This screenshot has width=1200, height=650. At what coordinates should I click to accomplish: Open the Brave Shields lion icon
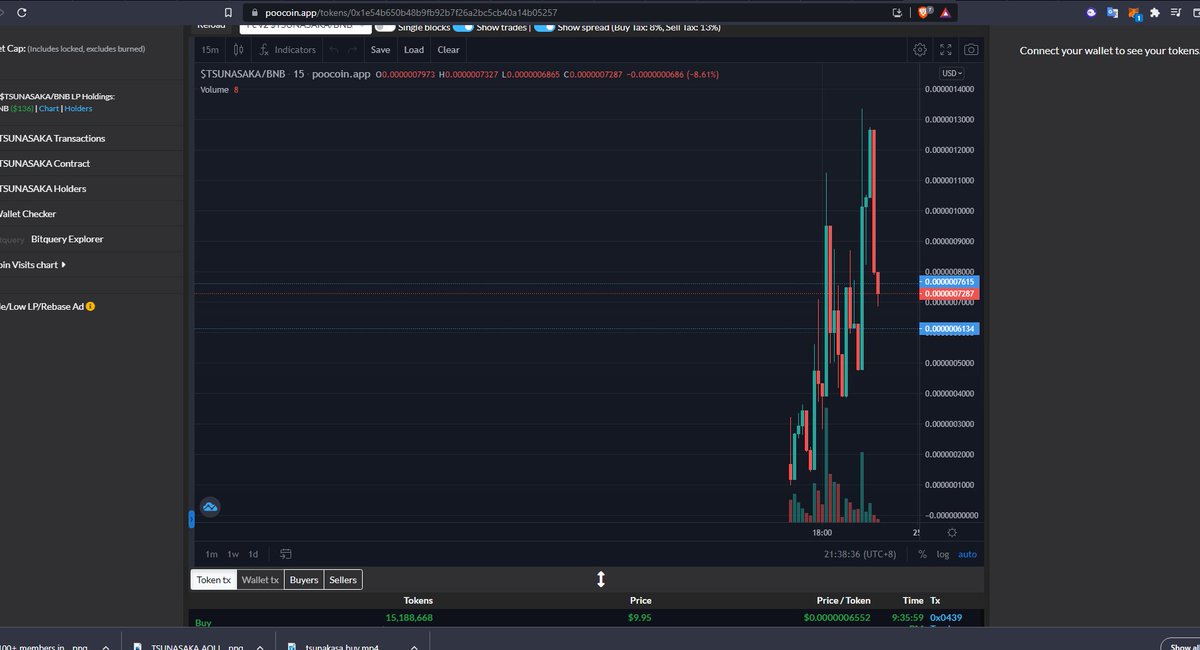(x=925, y=12)
